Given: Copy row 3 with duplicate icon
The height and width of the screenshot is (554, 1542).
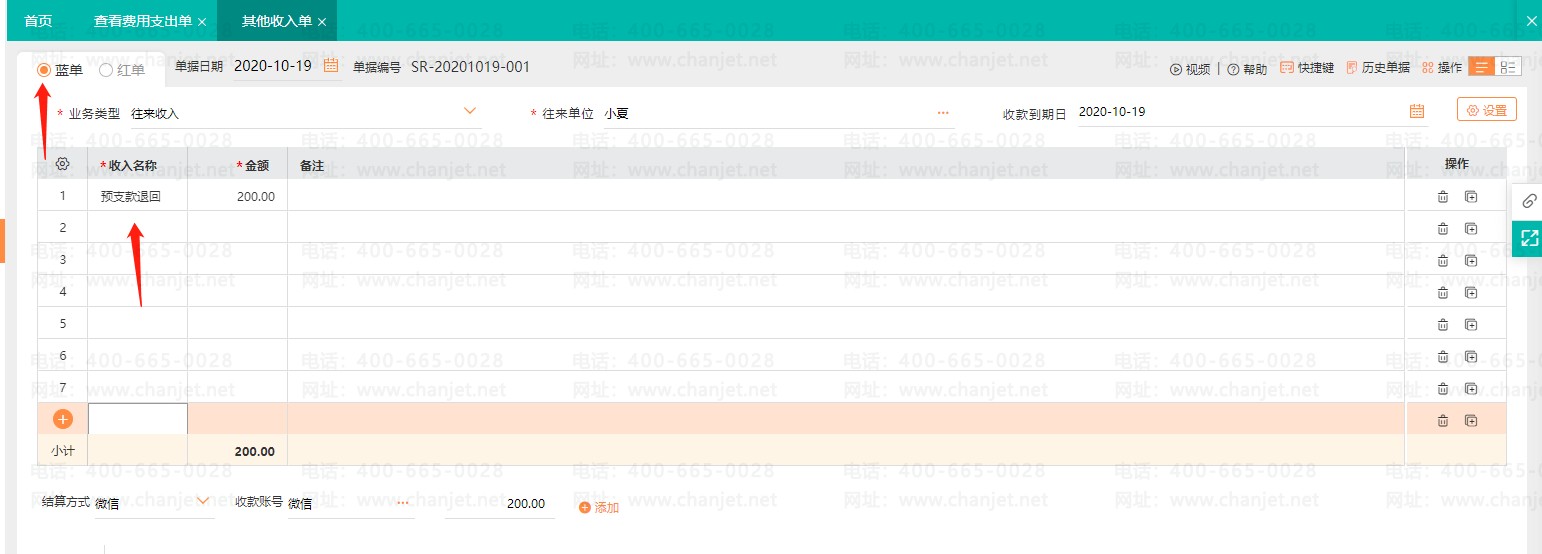Looking at the screenshot, I should pyautogui.click(x=1471, y=260).
